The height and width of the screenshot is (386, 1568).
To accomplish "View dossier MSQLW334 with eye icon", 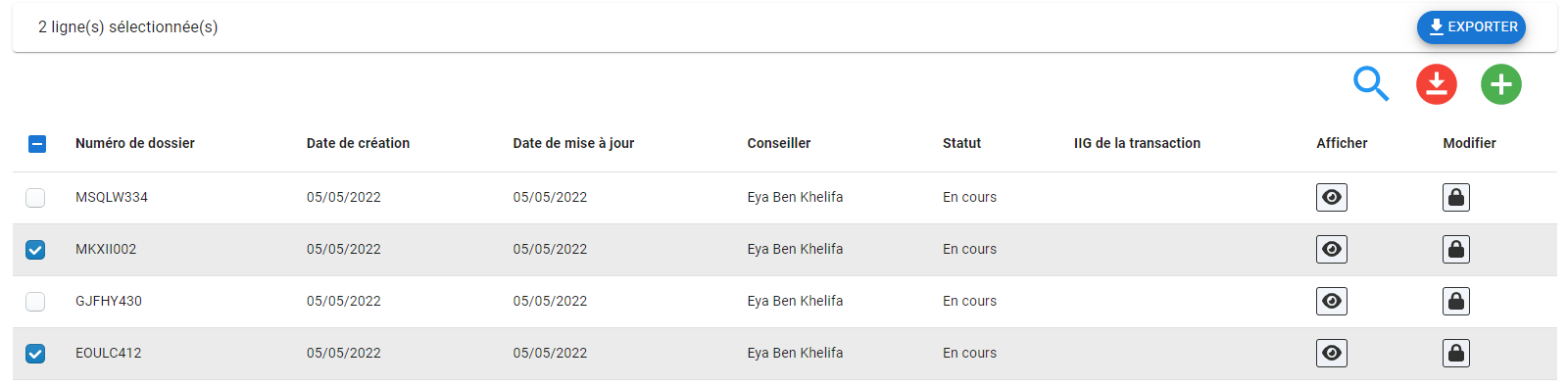I will [1332, 197].
